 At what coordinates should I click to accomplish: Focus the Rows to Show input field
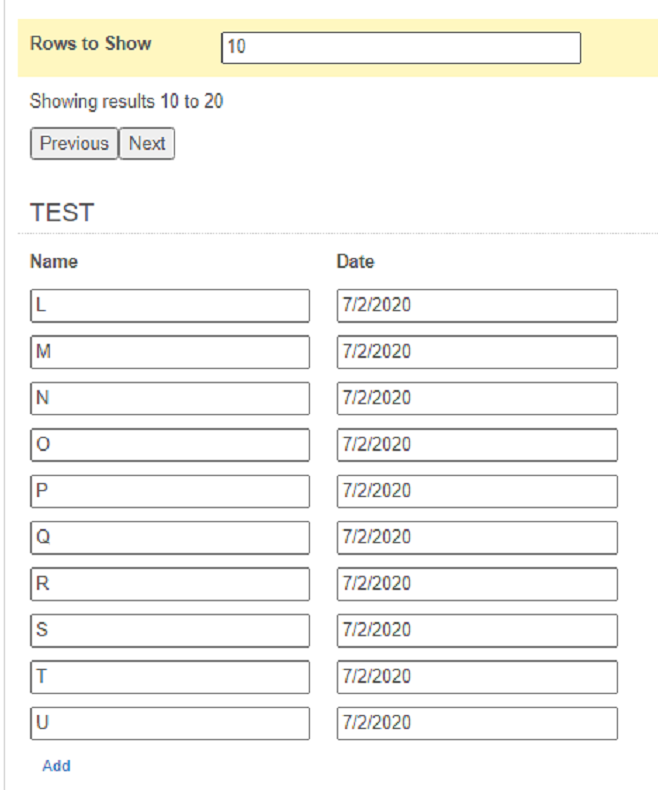pyautogui.click(x=401, y=48)
